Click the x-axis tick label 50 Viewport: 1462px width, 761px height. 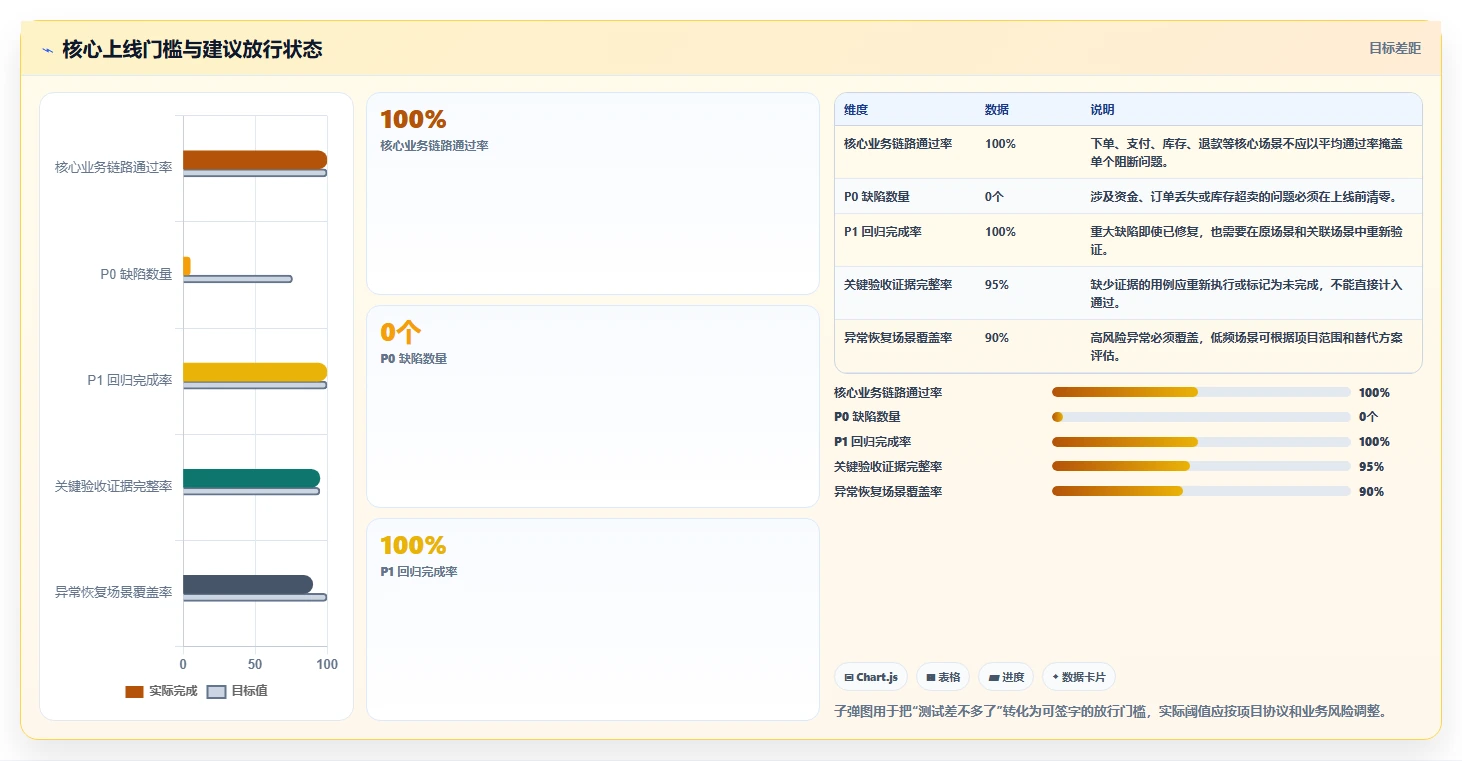click(255, 664)
